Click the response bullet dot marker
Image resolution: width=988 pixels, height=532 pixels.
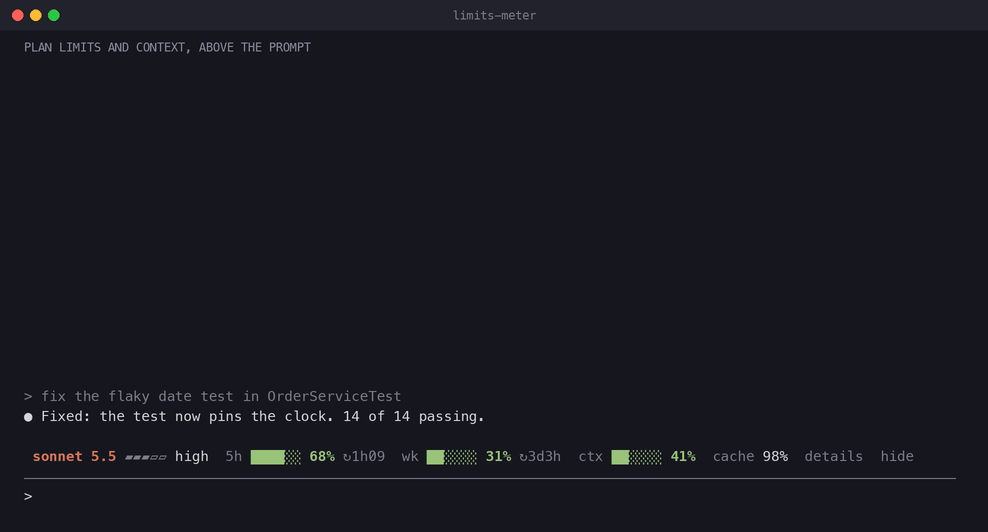coord(28,417)
